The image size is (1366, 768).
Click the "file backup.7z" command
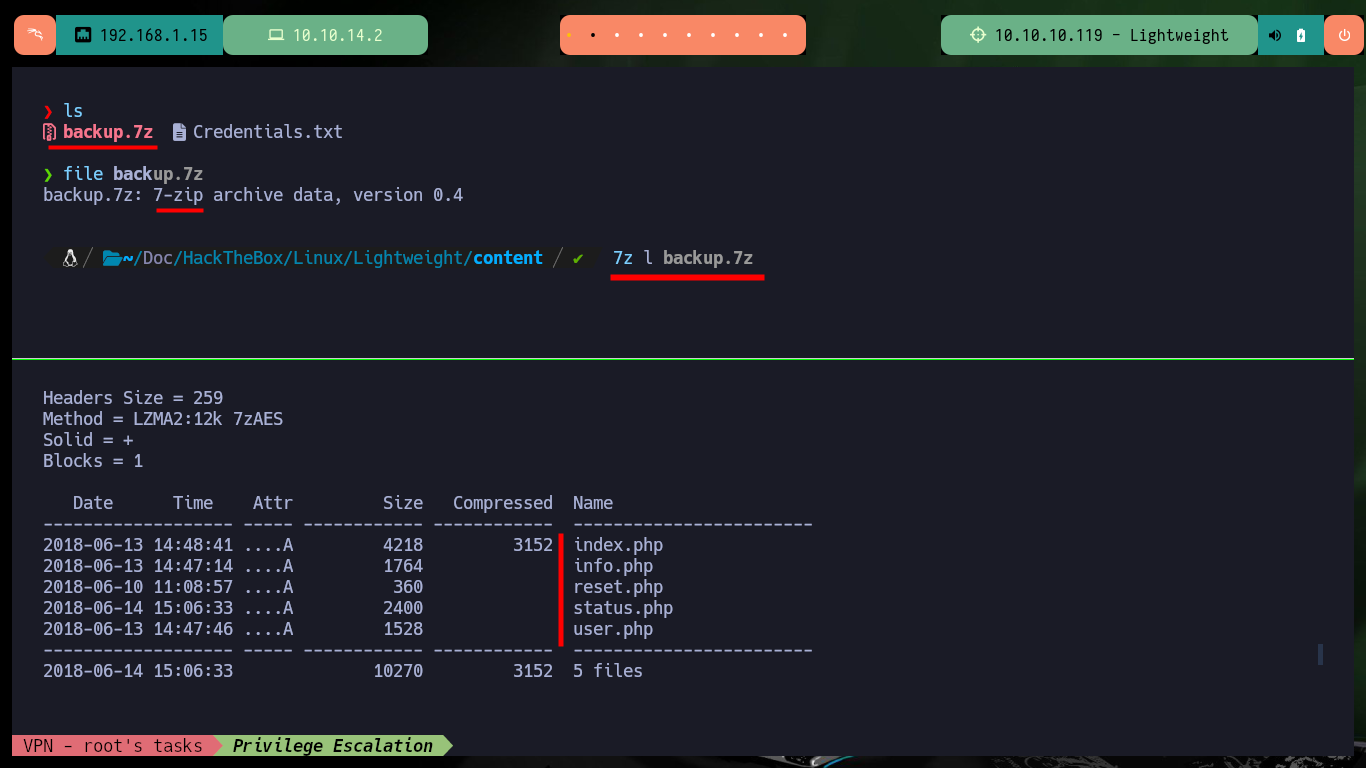133,174
